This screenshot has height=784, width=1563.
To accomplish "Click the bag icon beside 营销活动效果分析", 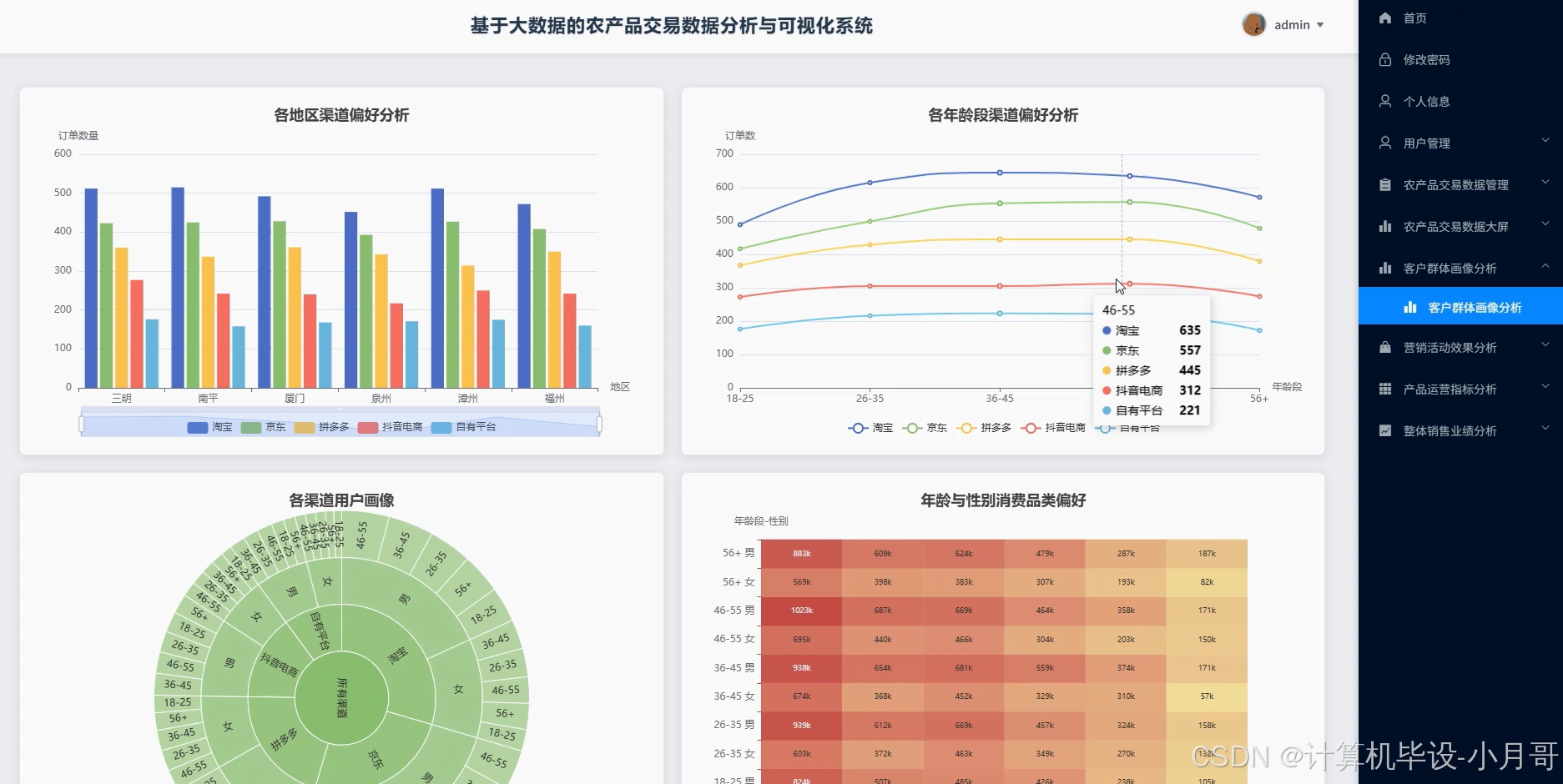I will point(1385,347).
